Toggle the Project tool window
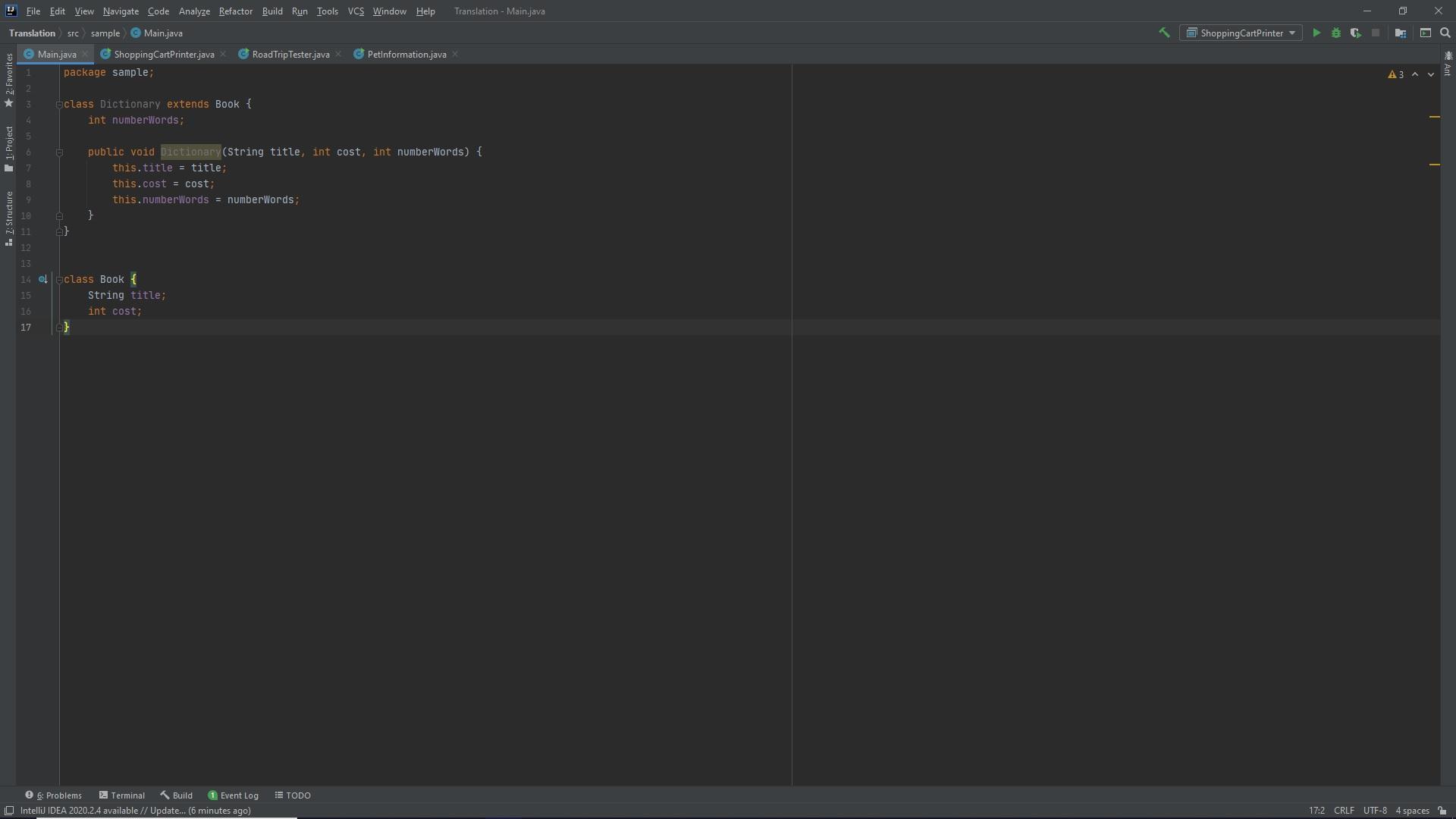 [x=9, y=149]
